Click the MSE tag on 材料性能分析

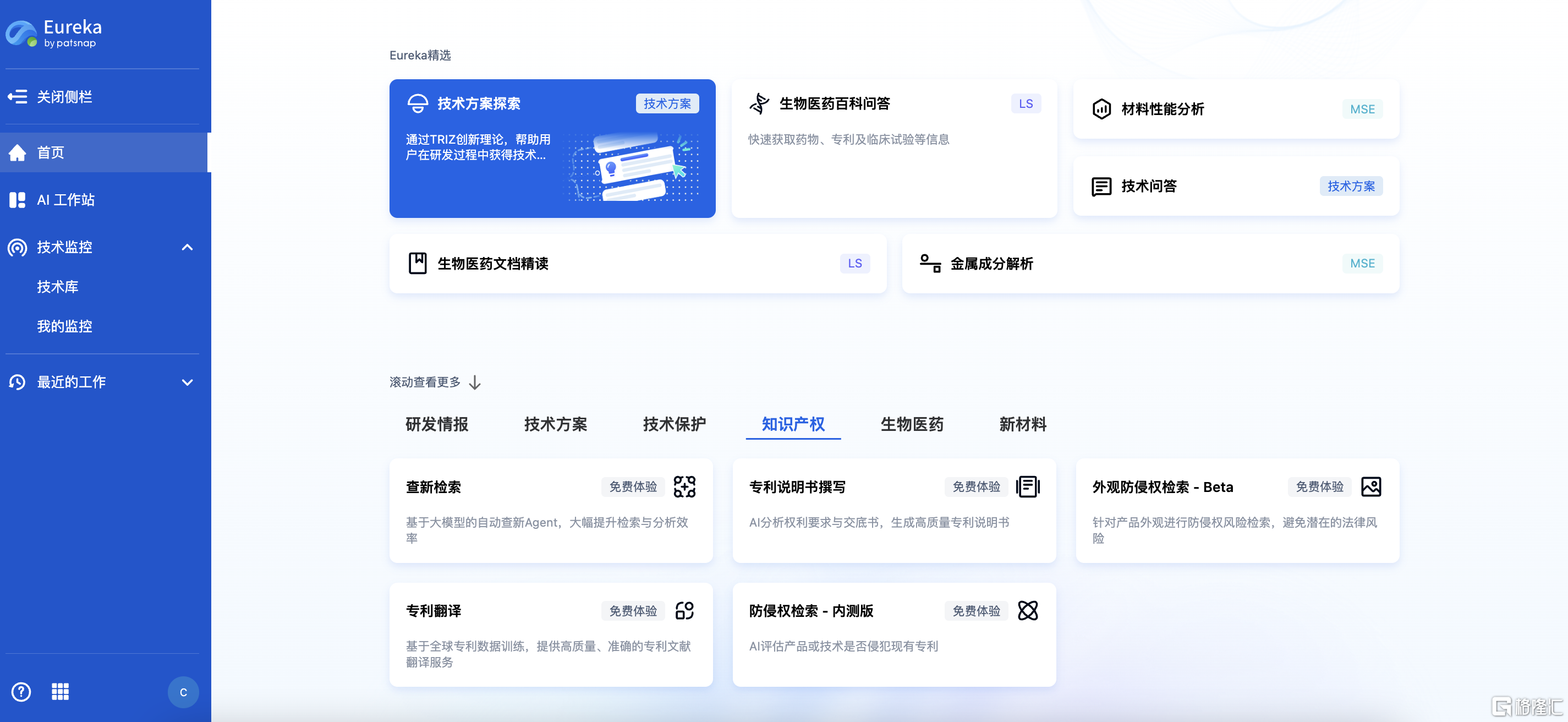[x=1362, y=109]
